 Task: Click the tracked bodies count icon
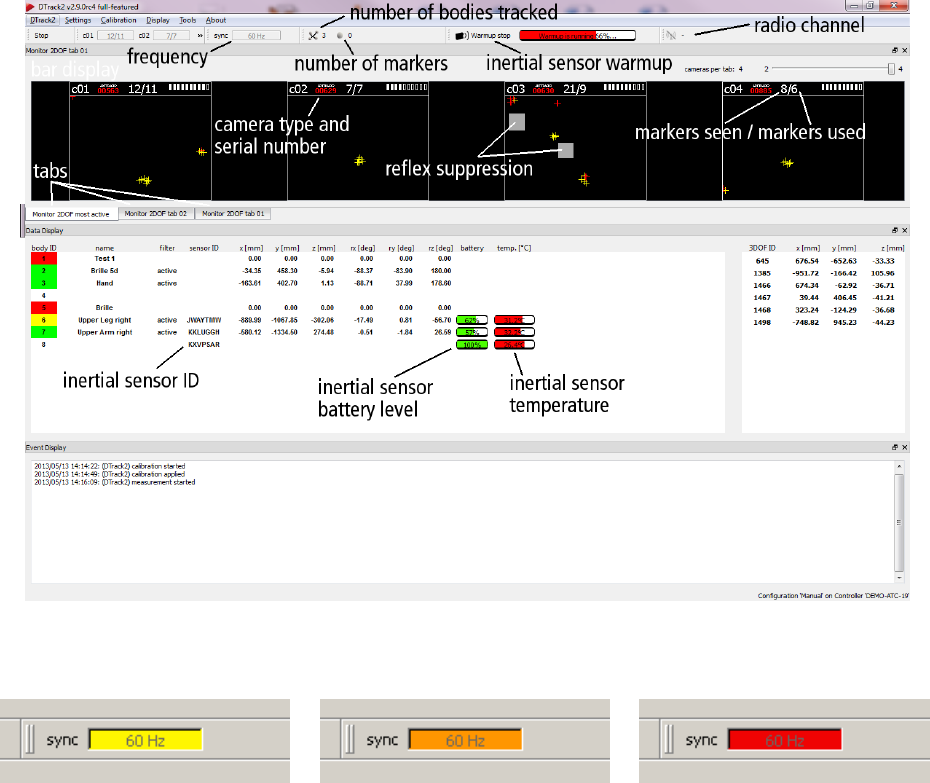313,36
